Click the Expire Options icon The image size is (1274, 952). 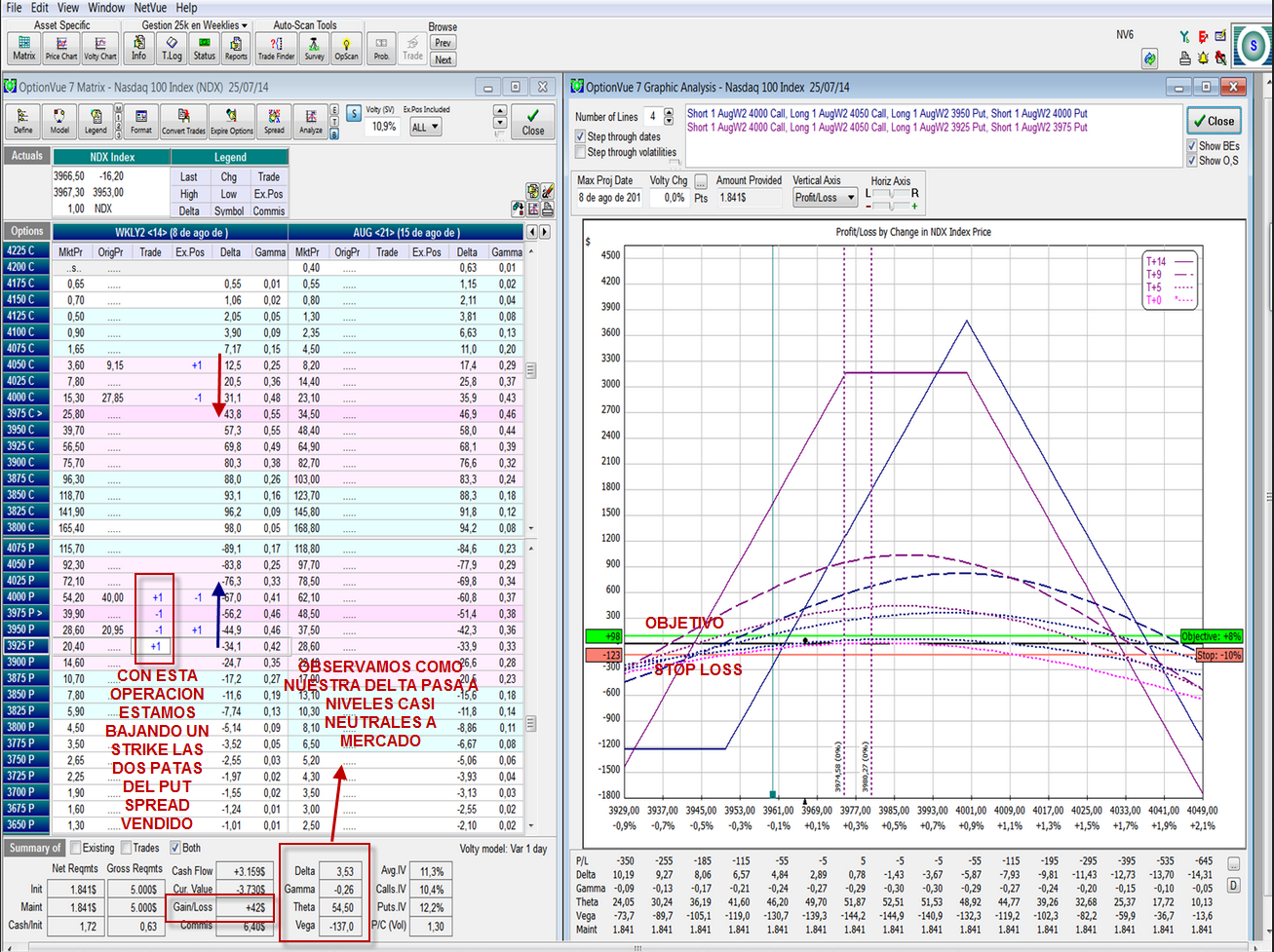232,122
